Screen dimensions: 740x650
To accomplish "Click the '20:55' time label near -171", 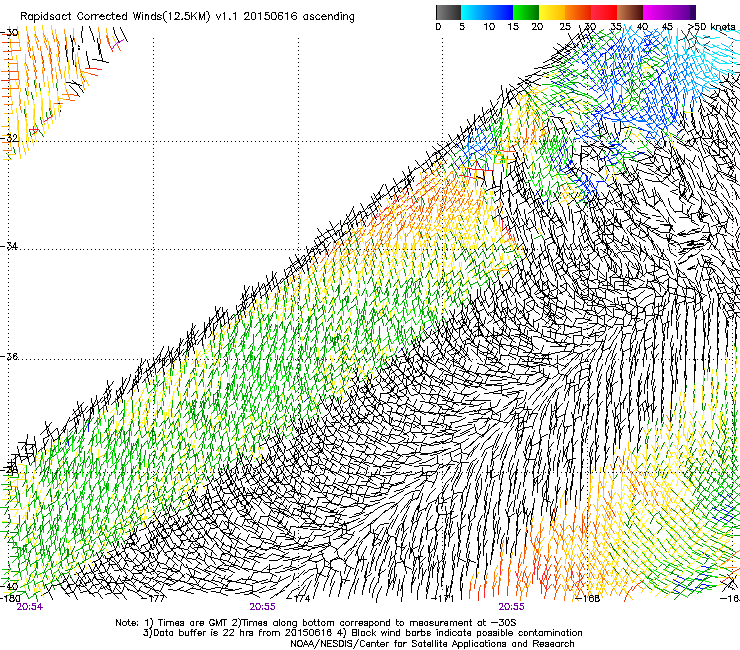I will pos(511,607).
